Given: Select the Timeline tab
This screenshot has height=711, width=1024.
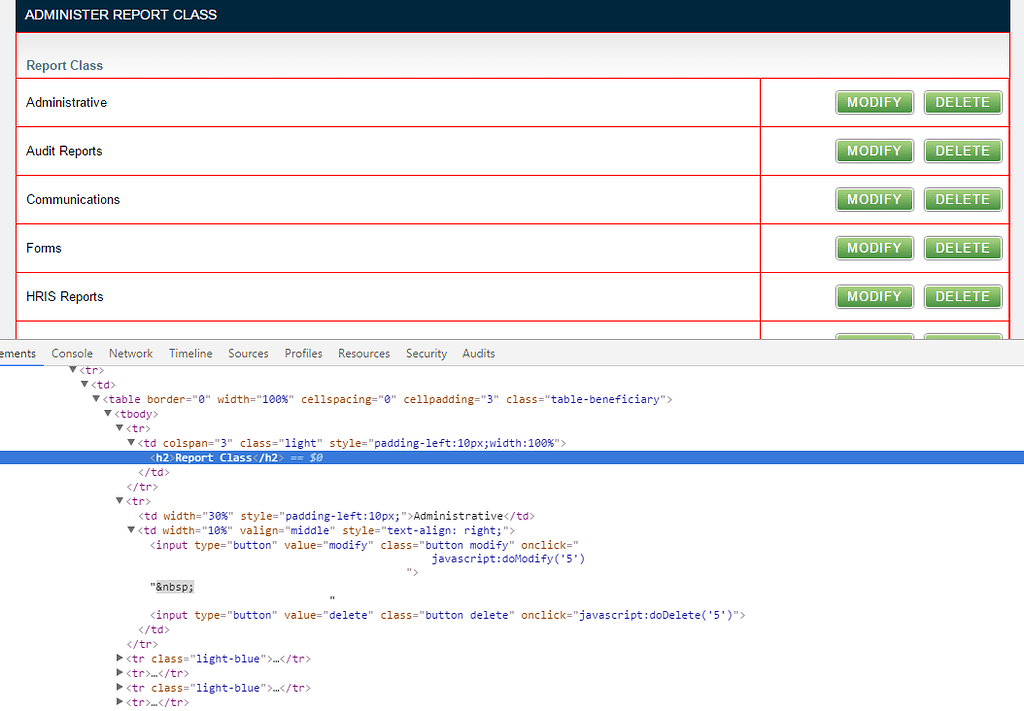Looking at the screenshot, I should [x=190, y=353].
